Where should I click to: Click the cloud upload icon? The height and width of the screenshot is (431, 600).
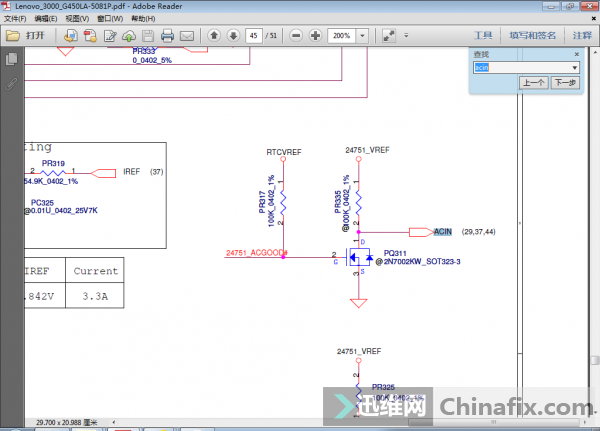(x=129, y=36)
